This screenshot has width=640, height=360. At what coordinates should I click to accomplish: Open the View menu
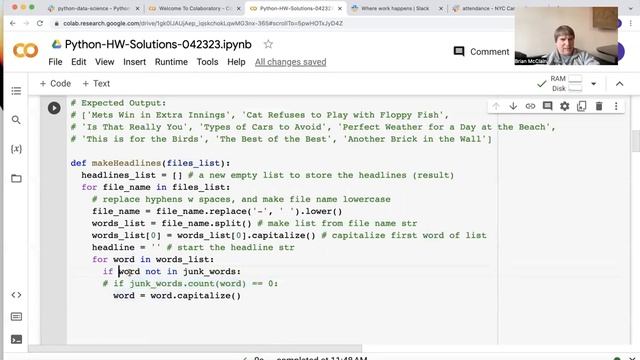click(x=104, y=62)
